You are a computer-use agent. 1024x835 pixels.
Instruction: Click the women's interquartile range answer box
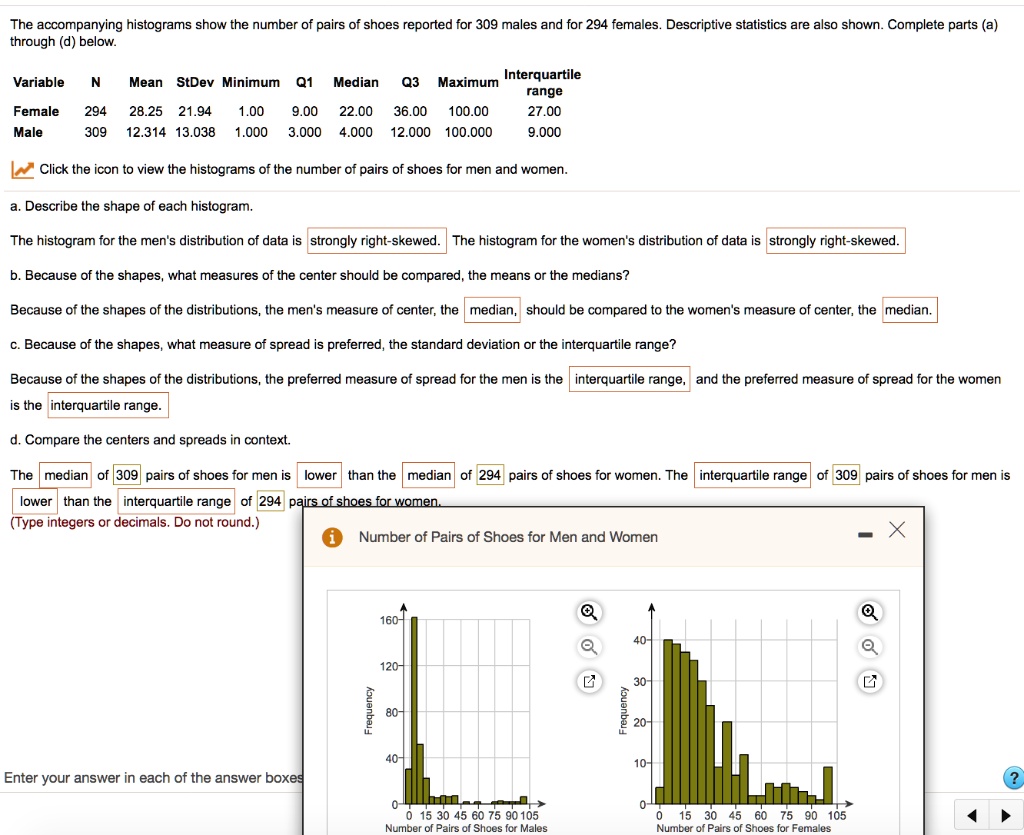pos(107,404)
